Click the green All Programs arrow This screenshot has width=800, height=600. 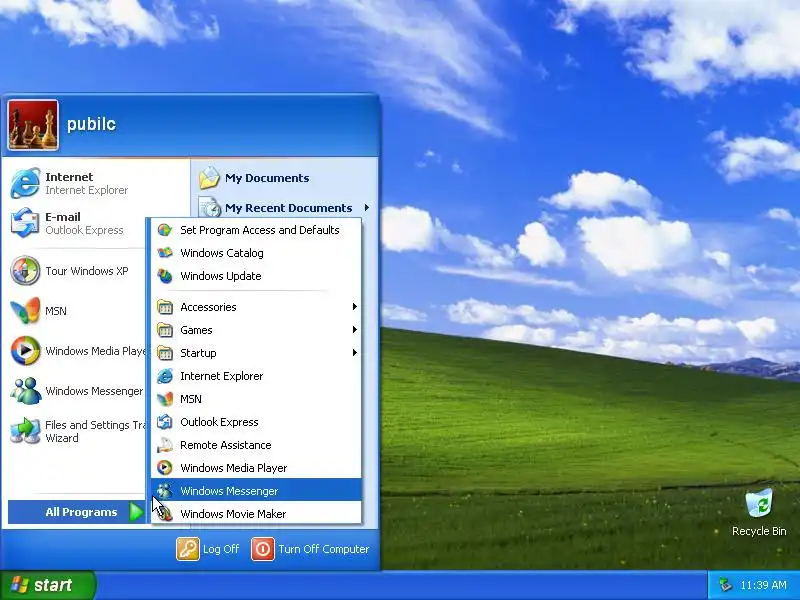136,512
